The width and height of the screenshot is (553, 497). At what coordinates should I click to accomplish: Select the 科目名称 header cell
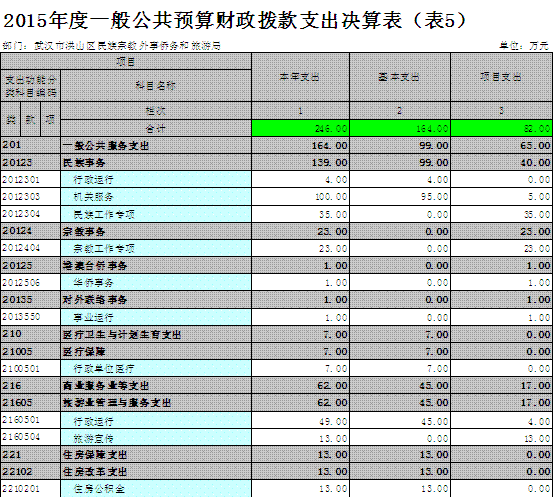point(156,86)
